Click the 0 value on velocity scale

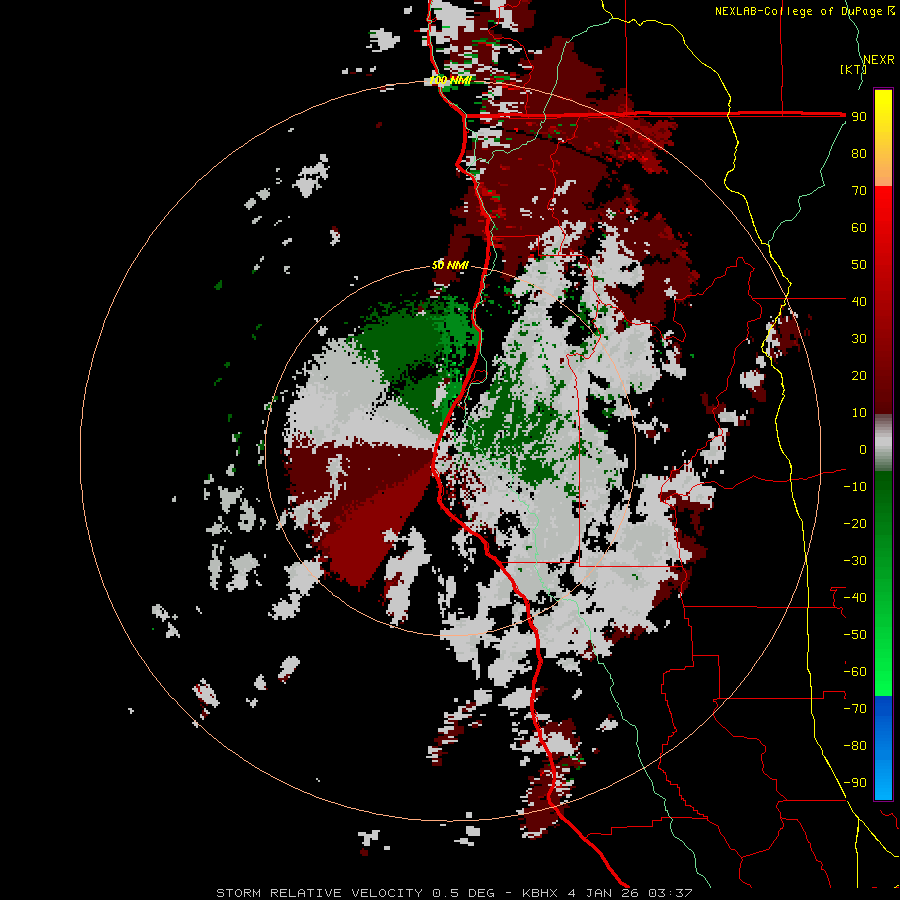863,450
